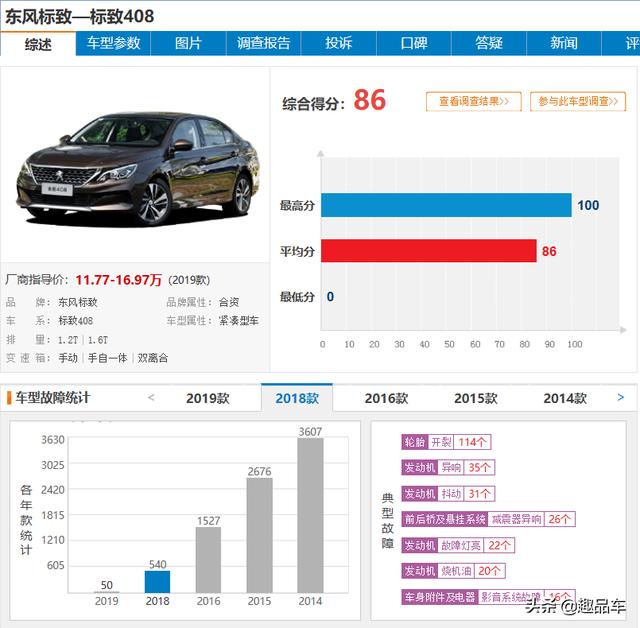The height and width of the screenshot is (628, 640).
Task: Click the 11.77-16.97万 price text
Action: click(x=118, y=280)
